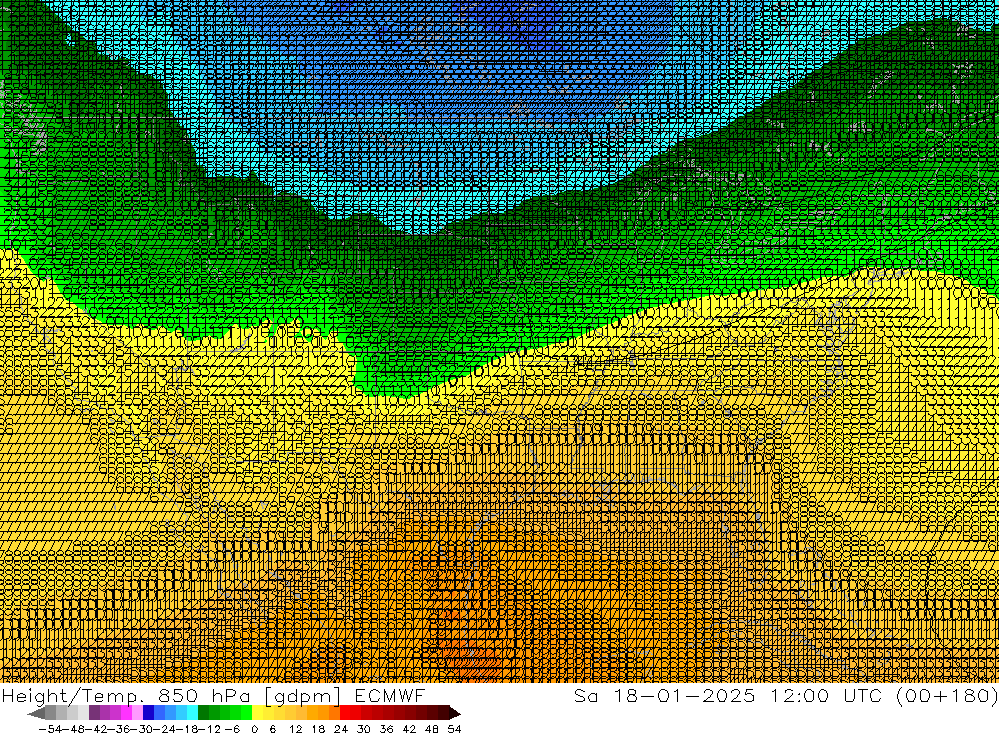Click the cyan legend swatch left of -18

click(x=192, y=713)
